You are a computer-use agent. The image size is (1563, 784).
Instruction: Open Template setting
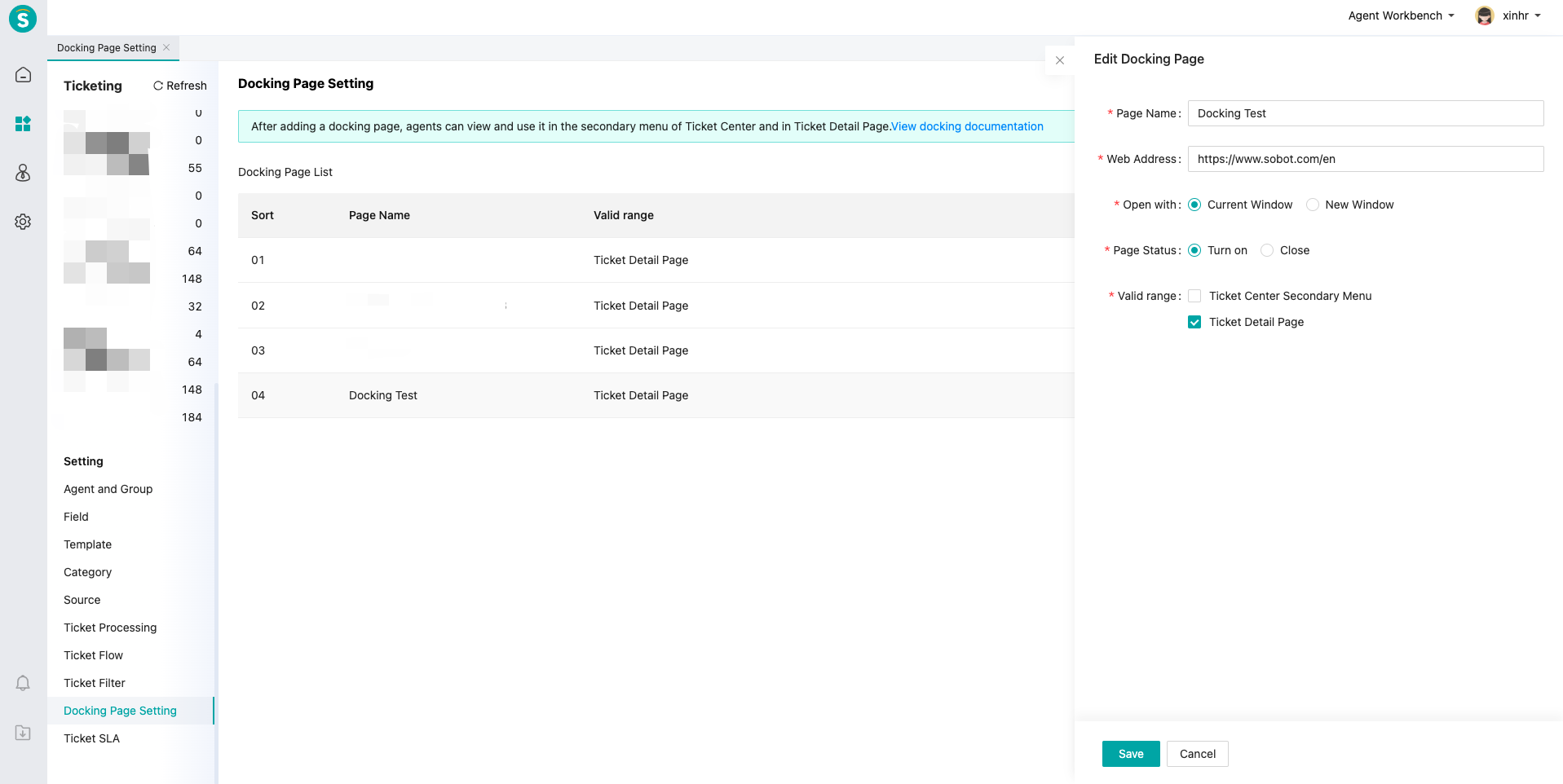click(x=88, y=544)
